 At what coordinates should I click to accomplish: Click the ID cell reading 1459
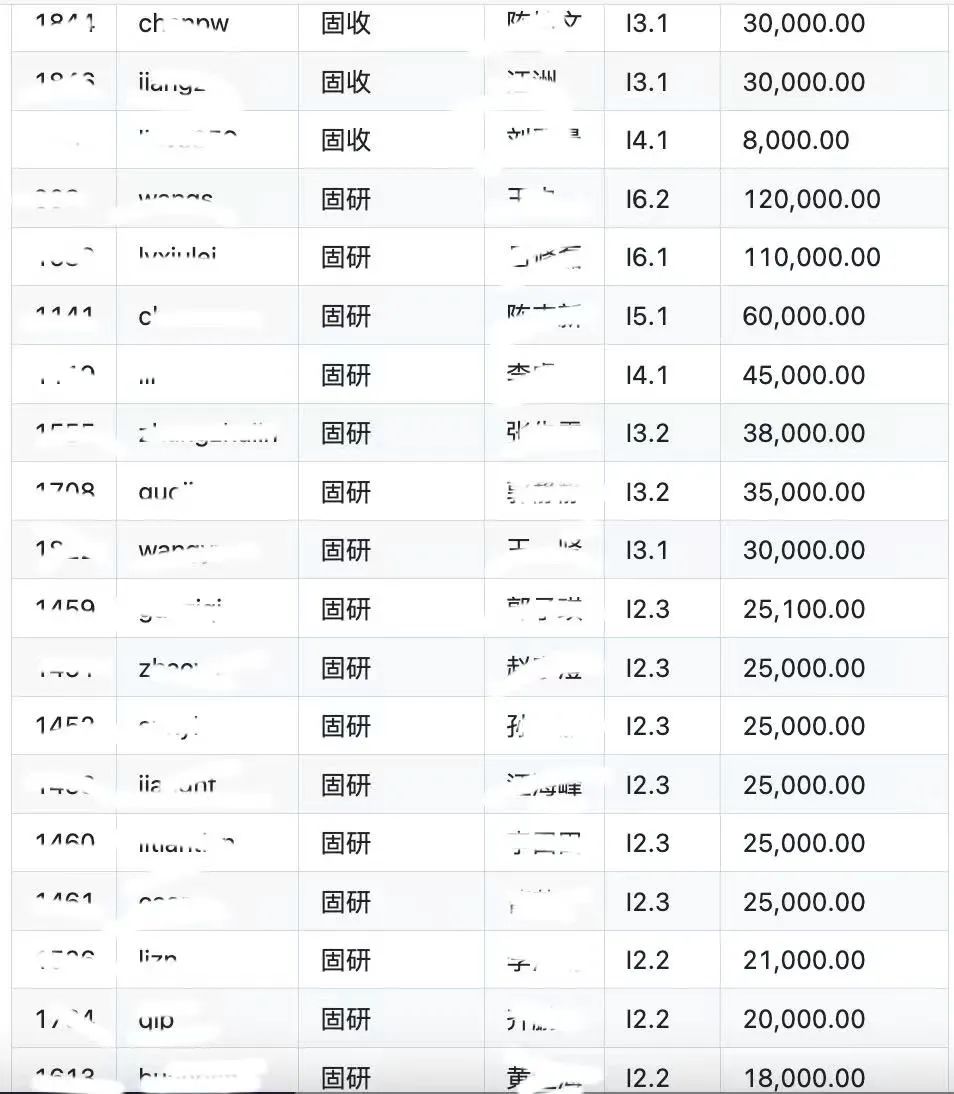tap(65, 607)
